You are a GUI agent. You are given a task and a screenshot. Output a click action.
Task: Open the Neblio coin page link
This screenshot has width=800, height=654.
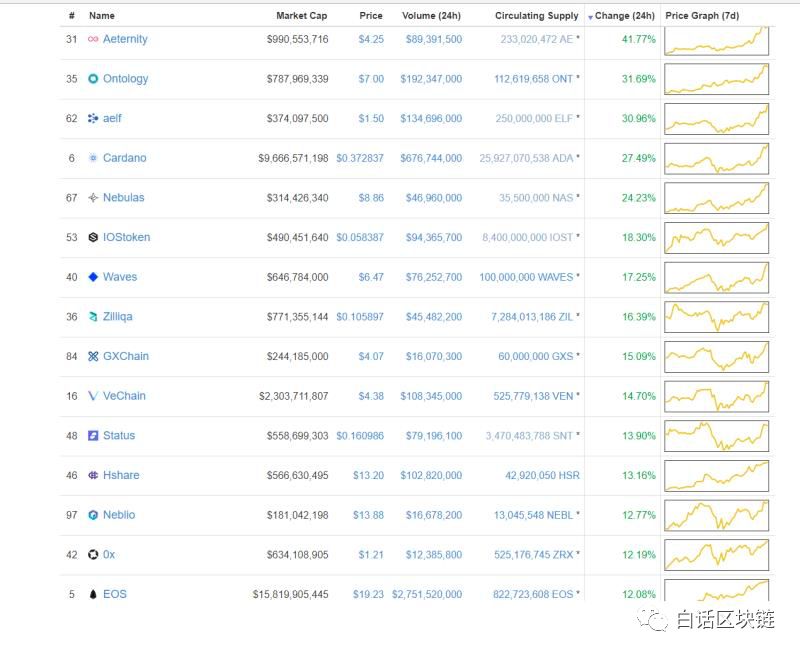[x=119, y=515]
